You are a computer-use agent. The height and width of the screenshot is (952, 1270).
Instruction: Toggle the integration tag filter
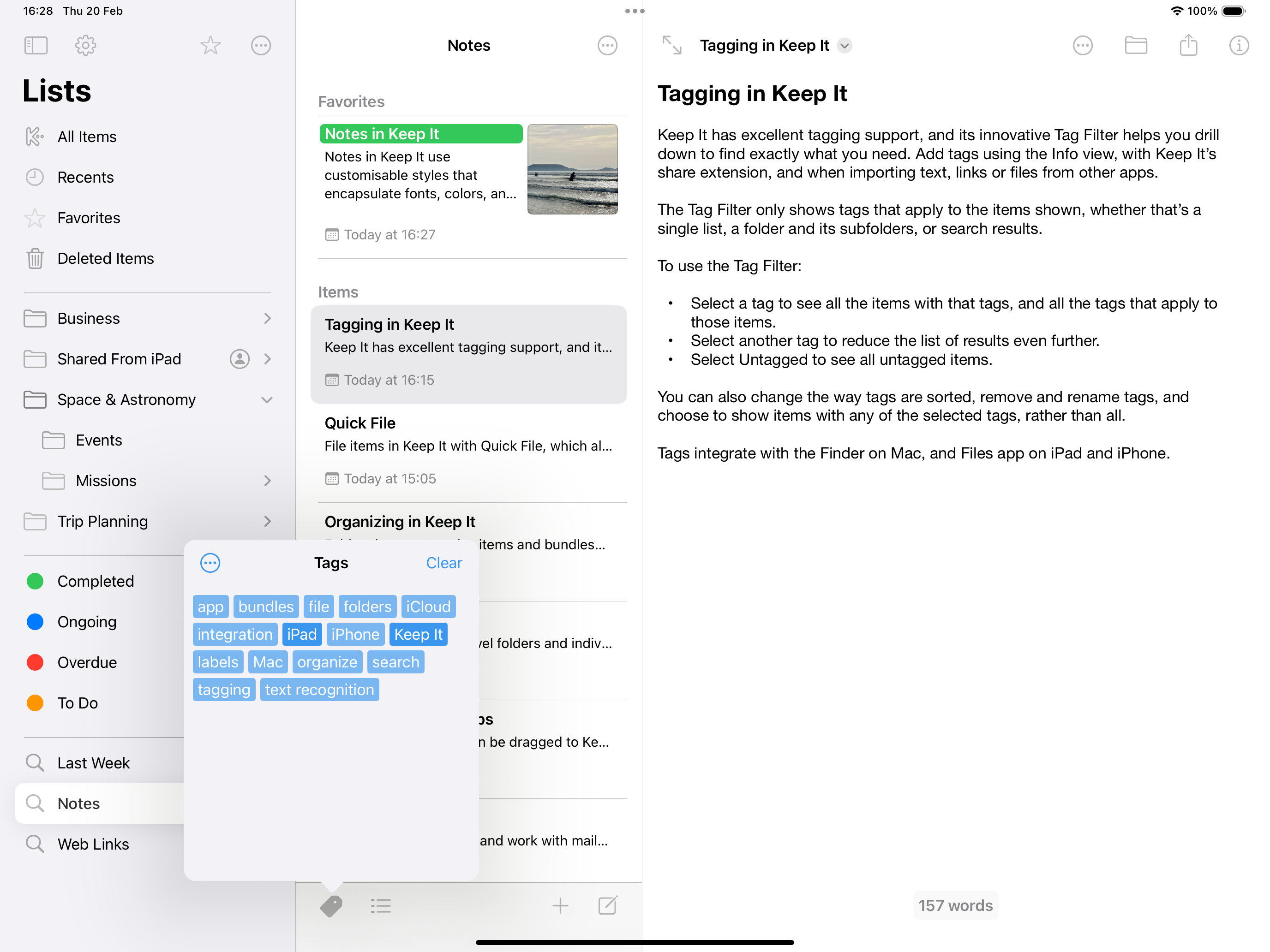click(x=235, y=634)
